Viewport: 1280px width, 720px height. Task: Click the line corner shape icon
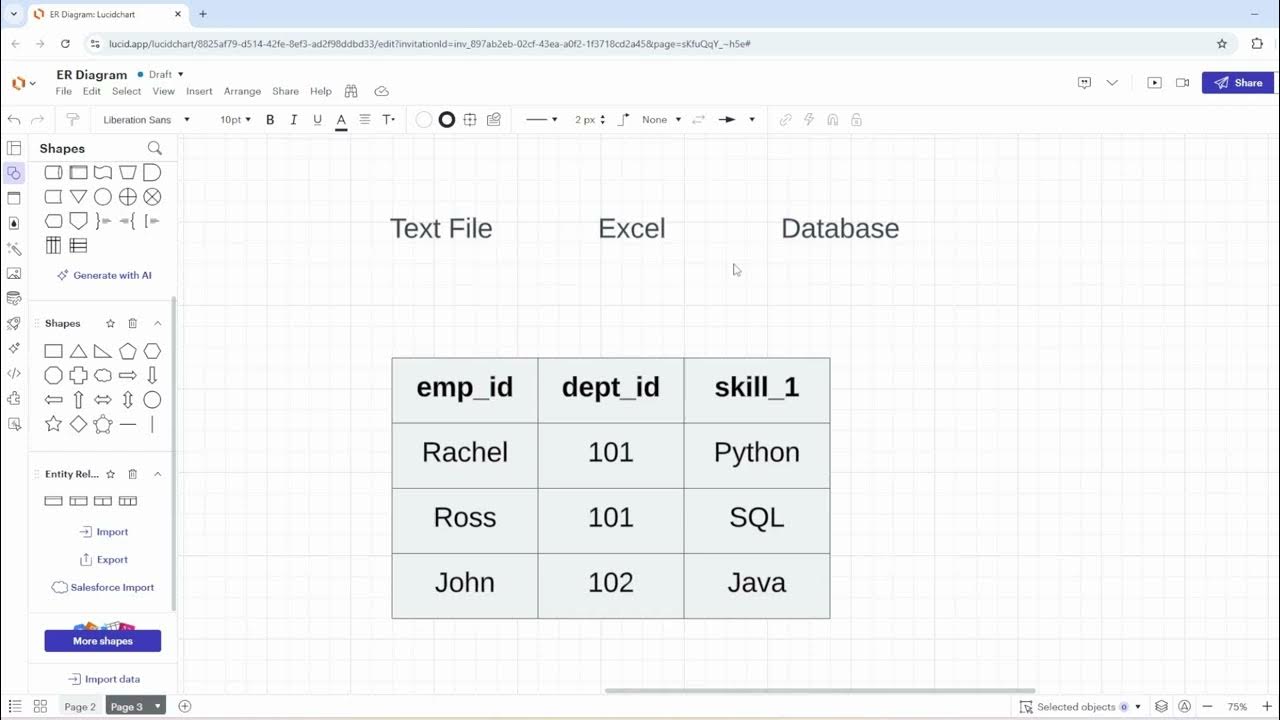point(624,119)
